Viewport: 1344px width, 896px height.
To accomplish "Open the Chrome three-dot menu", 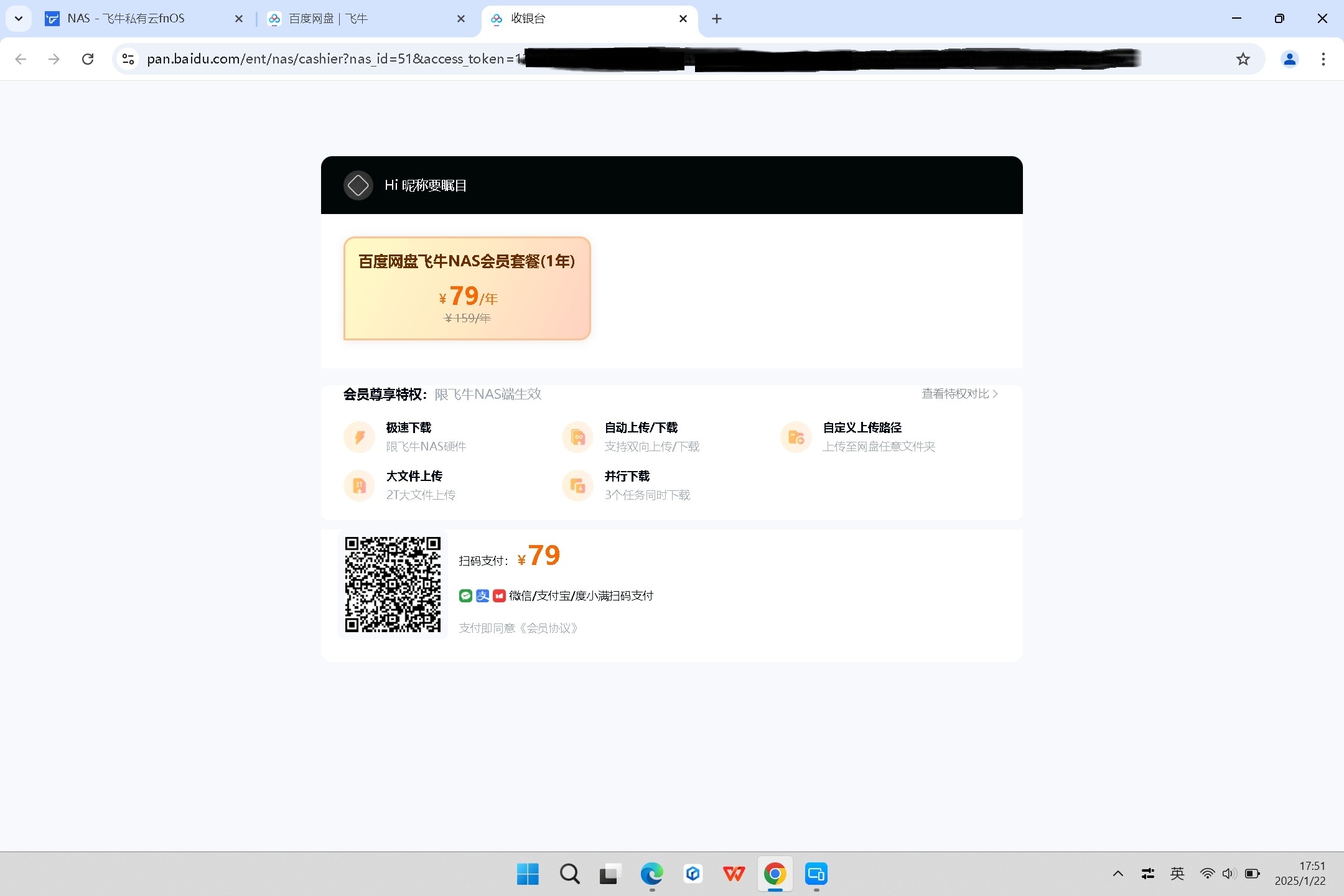I will point(1323,59).
